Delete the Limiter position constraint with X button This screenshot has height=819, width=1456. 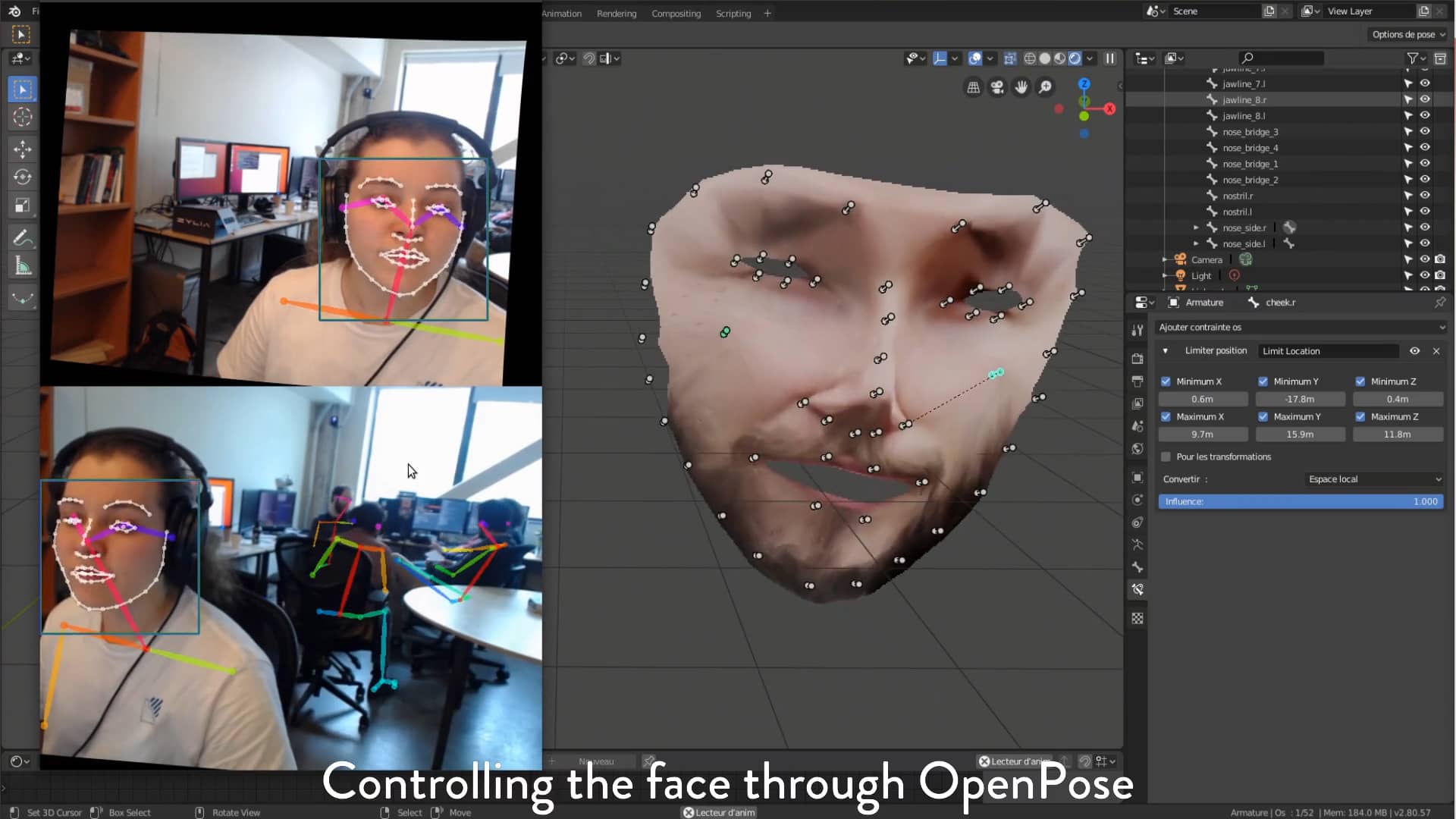pyautogui.click(x=1437, y=350)
